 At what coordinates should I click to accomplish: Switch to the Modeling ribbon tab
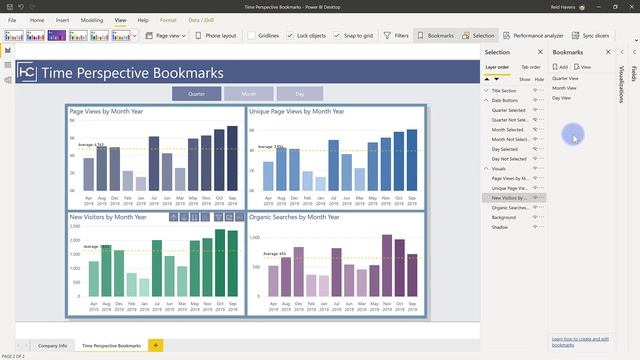pos(92,20)
